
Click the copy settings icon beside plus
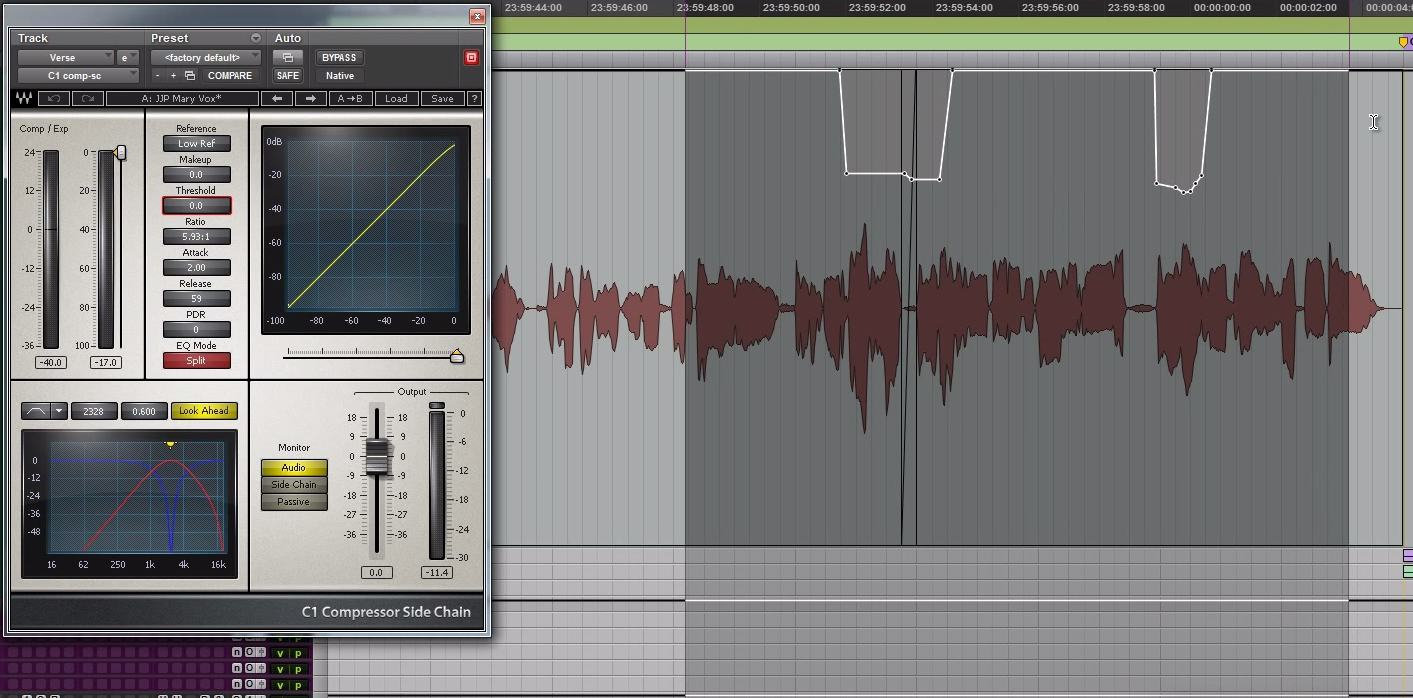190,76
